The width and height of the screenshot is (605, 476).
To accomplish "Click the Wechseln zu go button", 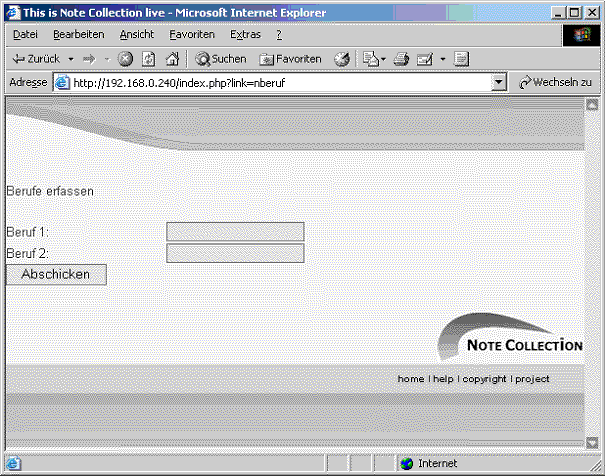I will 556,83.
